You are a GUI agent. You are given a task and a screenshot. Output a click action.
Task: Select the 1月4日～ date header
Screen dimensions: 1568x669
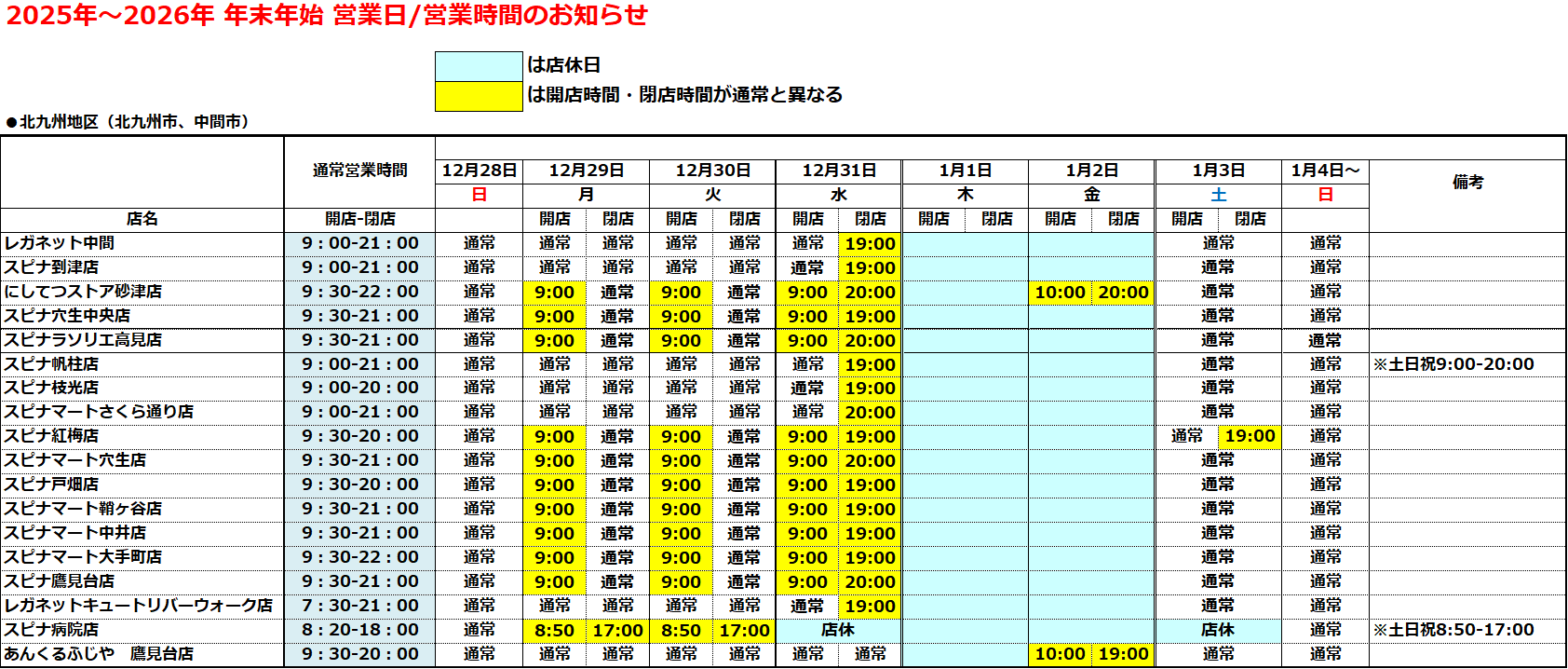[1325, 171]
